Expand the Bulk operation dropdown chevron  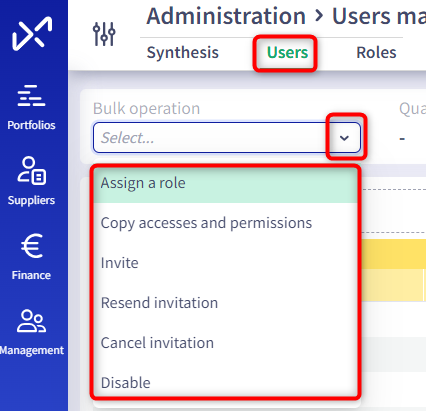pyautogui.click(x=344, y=138)
